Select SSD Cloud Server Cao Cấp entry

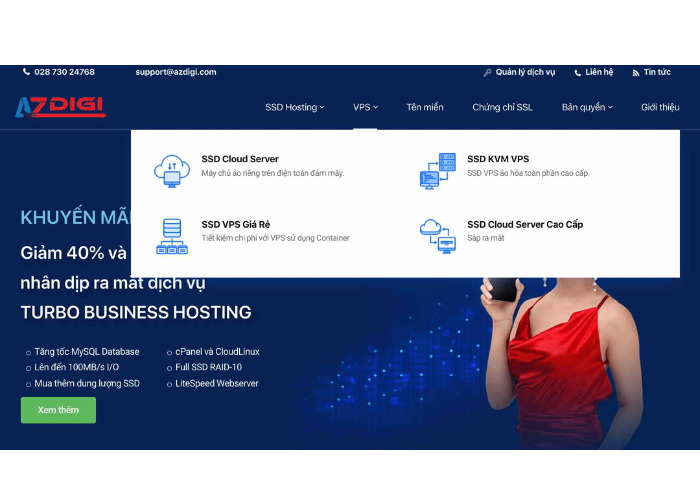pos(525,225)
